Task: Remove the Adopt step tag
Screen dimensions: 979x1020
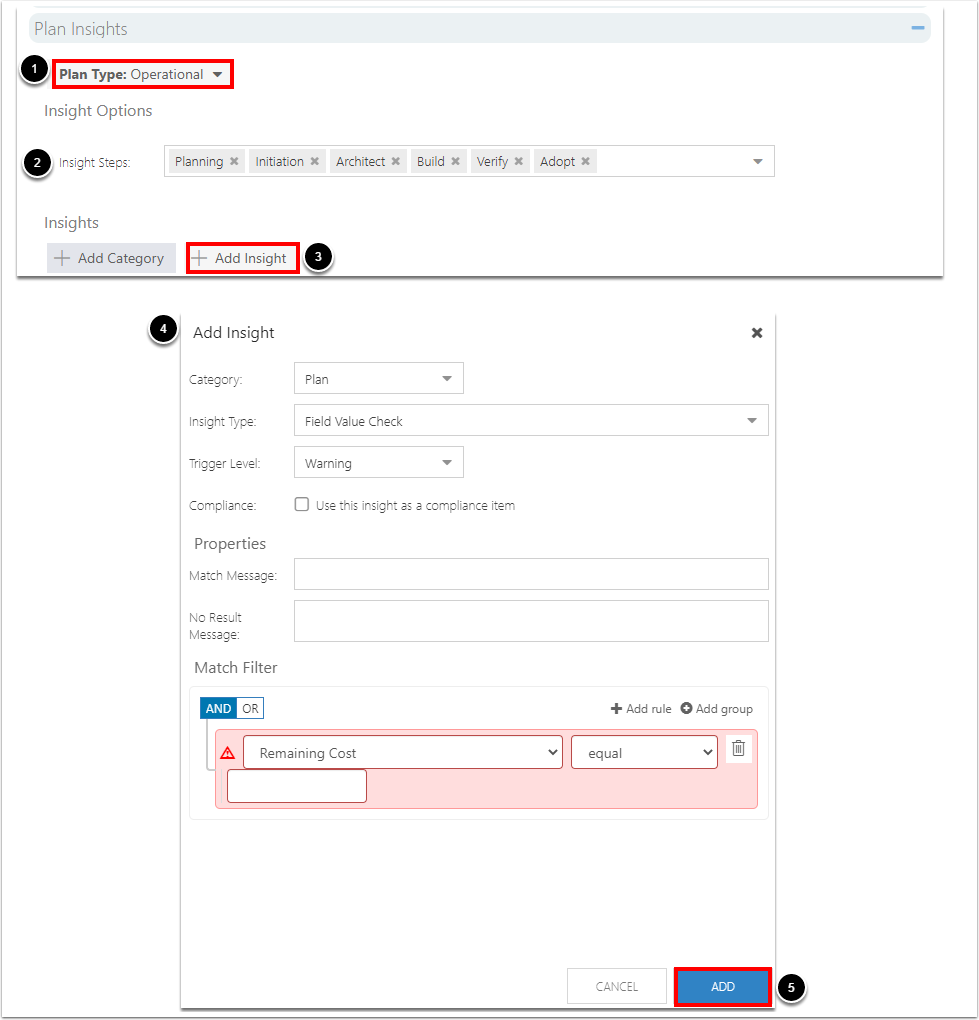Action: (x=585, y=161)
